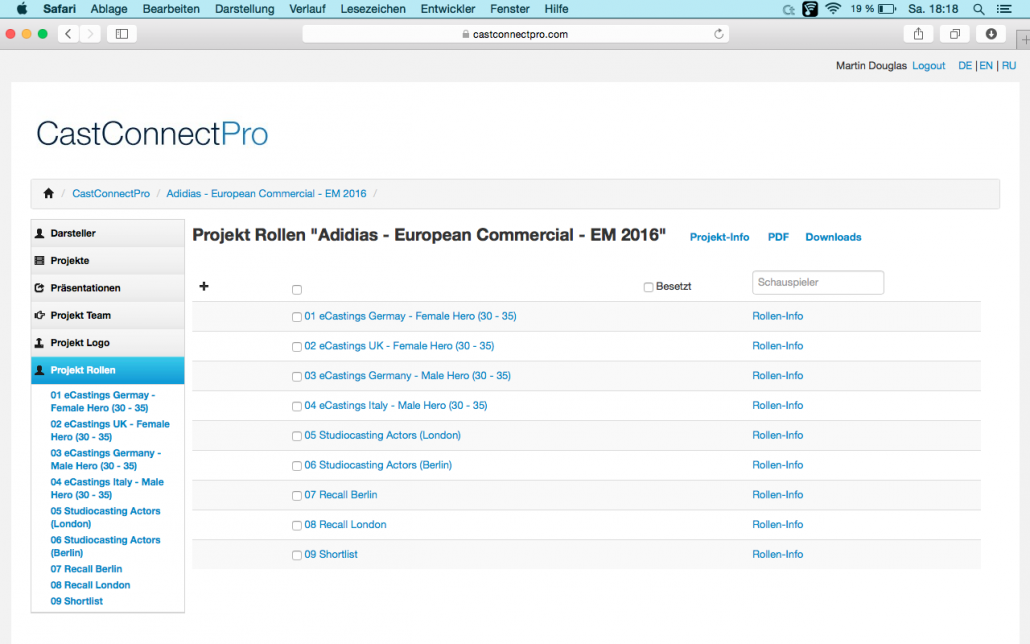Click the Projekt-Info link

point(719,237)
